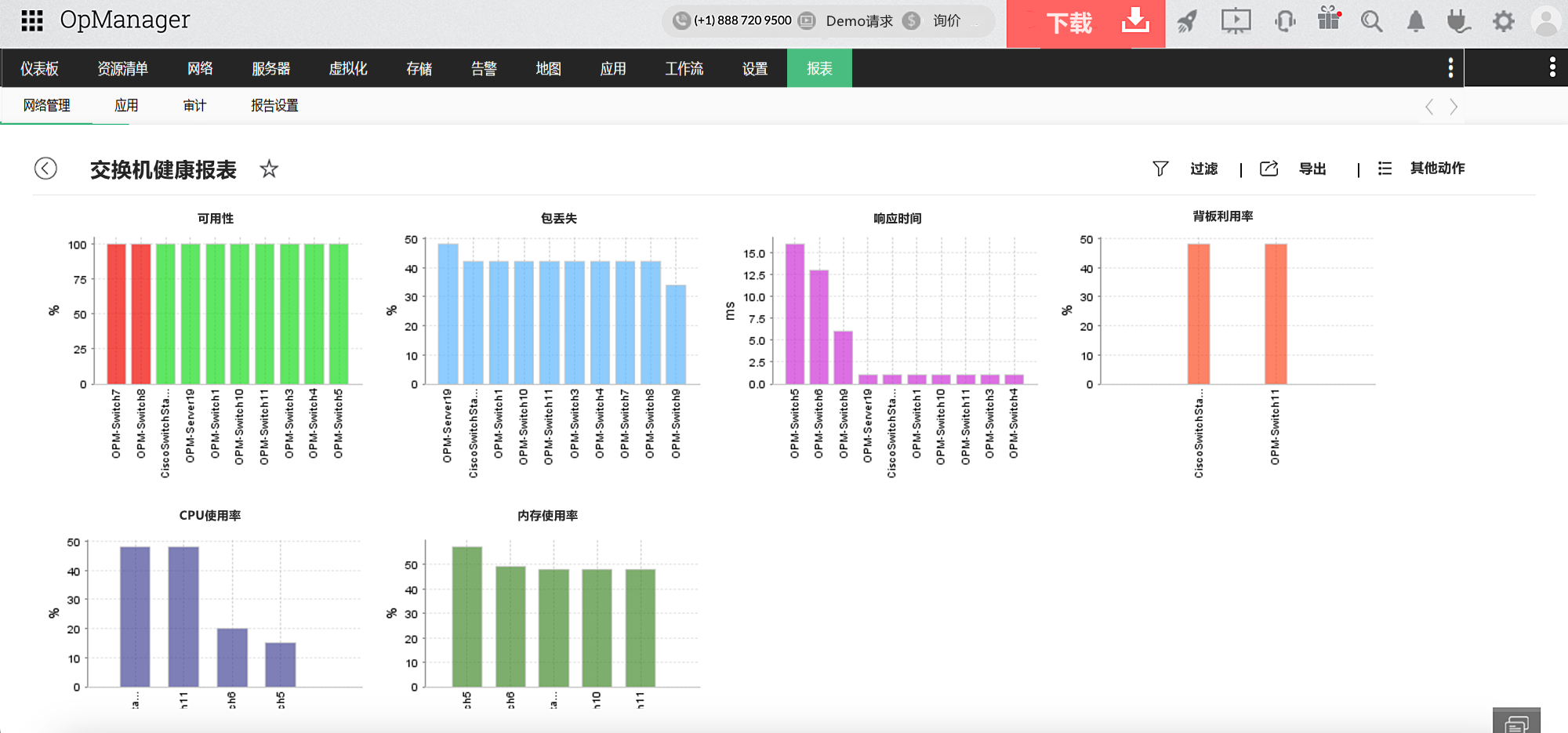Click the right chevron tab scroller
1568x733 pixels.
pyautogui.click(x=1454, y=107)
